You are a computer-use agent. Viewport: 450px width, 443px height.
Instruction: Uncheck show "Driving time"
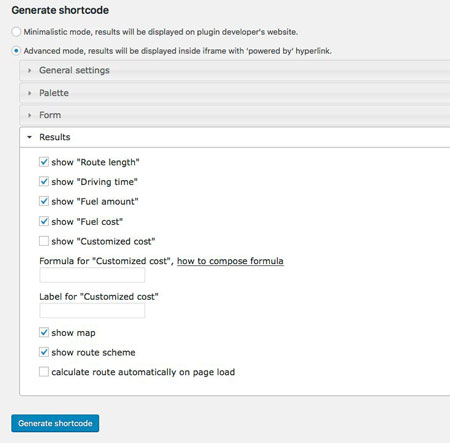(44, 182)
